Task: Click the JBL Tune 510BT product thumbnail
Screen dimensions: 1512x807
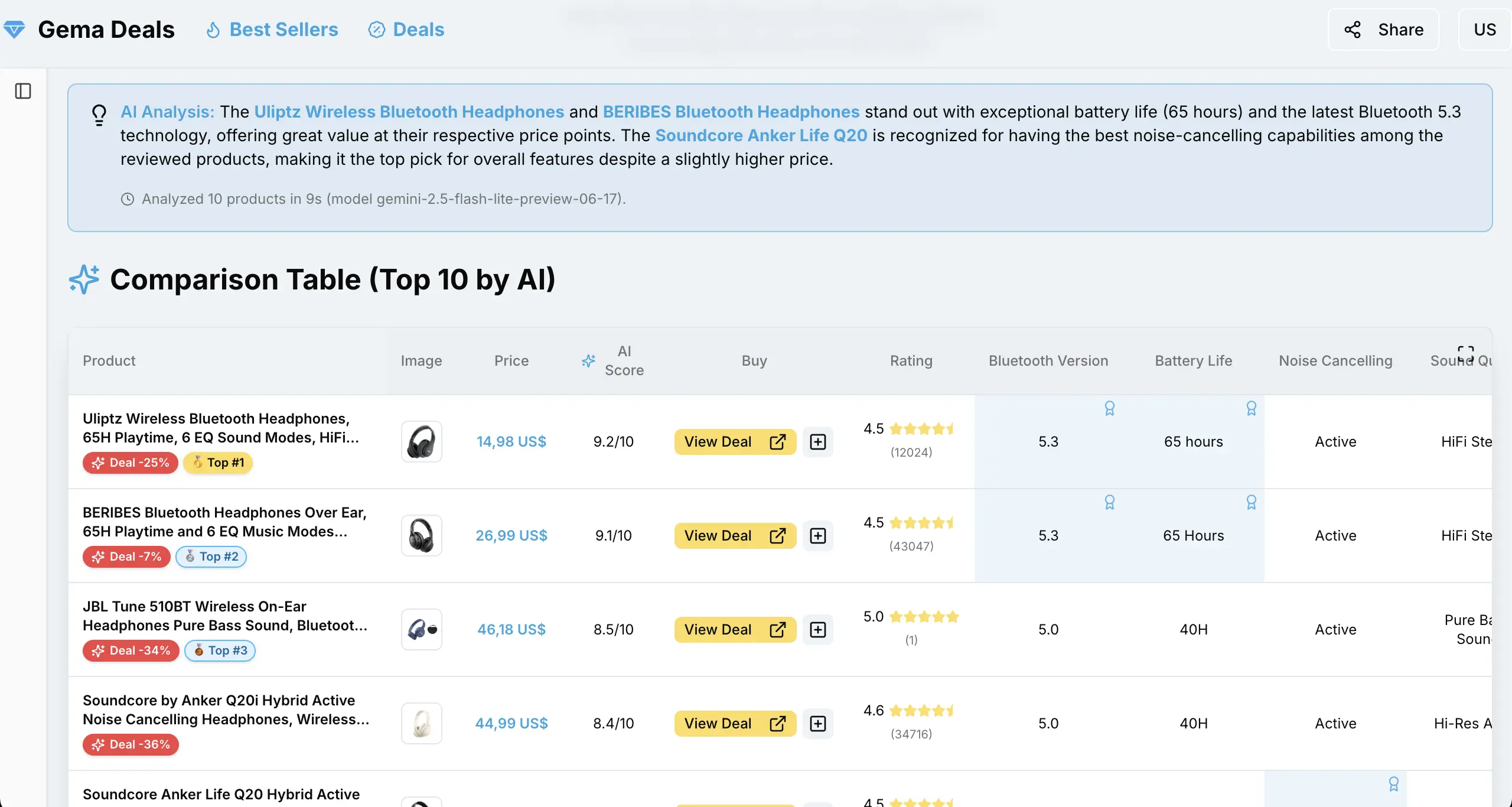Action: coord(421,630)
